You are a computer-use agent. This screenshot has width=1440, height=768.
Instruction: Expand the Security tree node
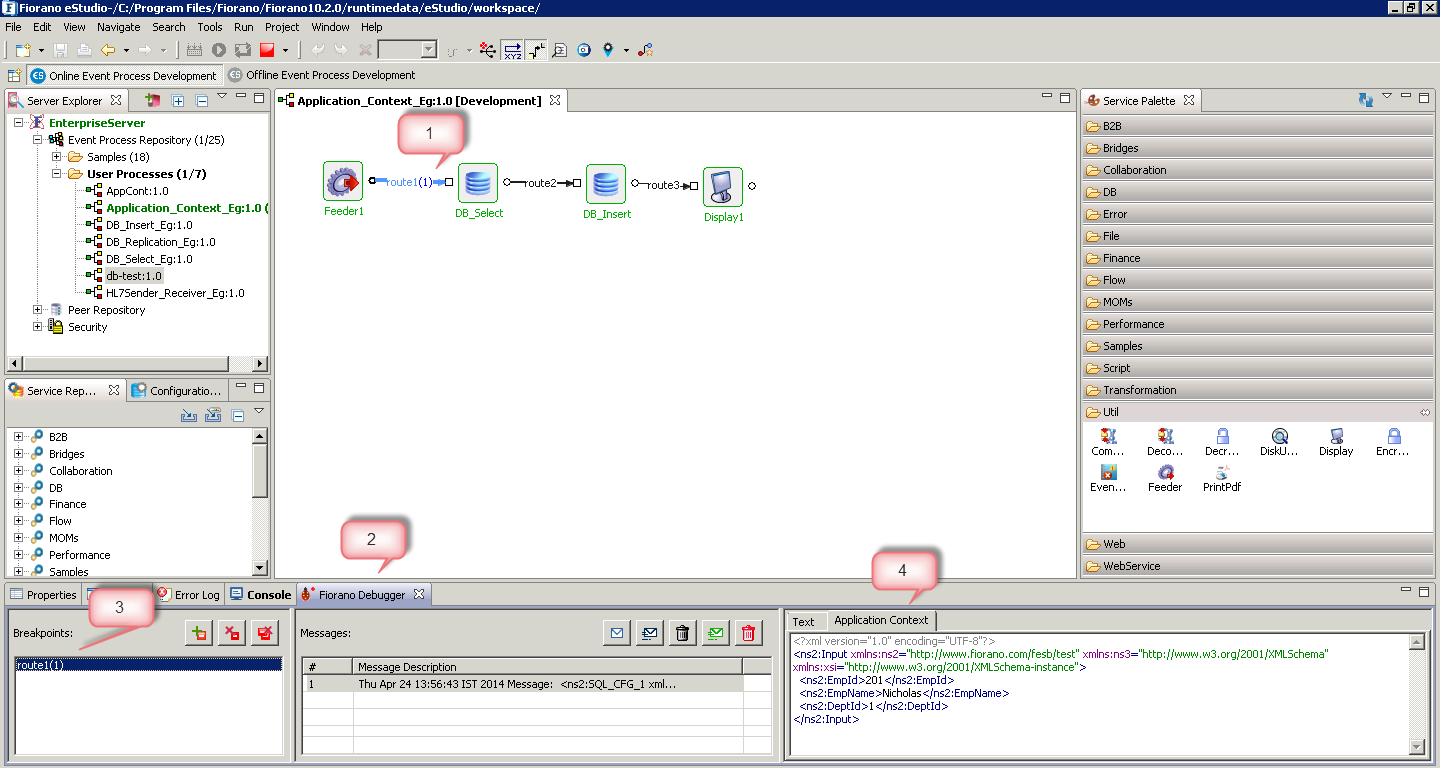(x=38, y=327)
